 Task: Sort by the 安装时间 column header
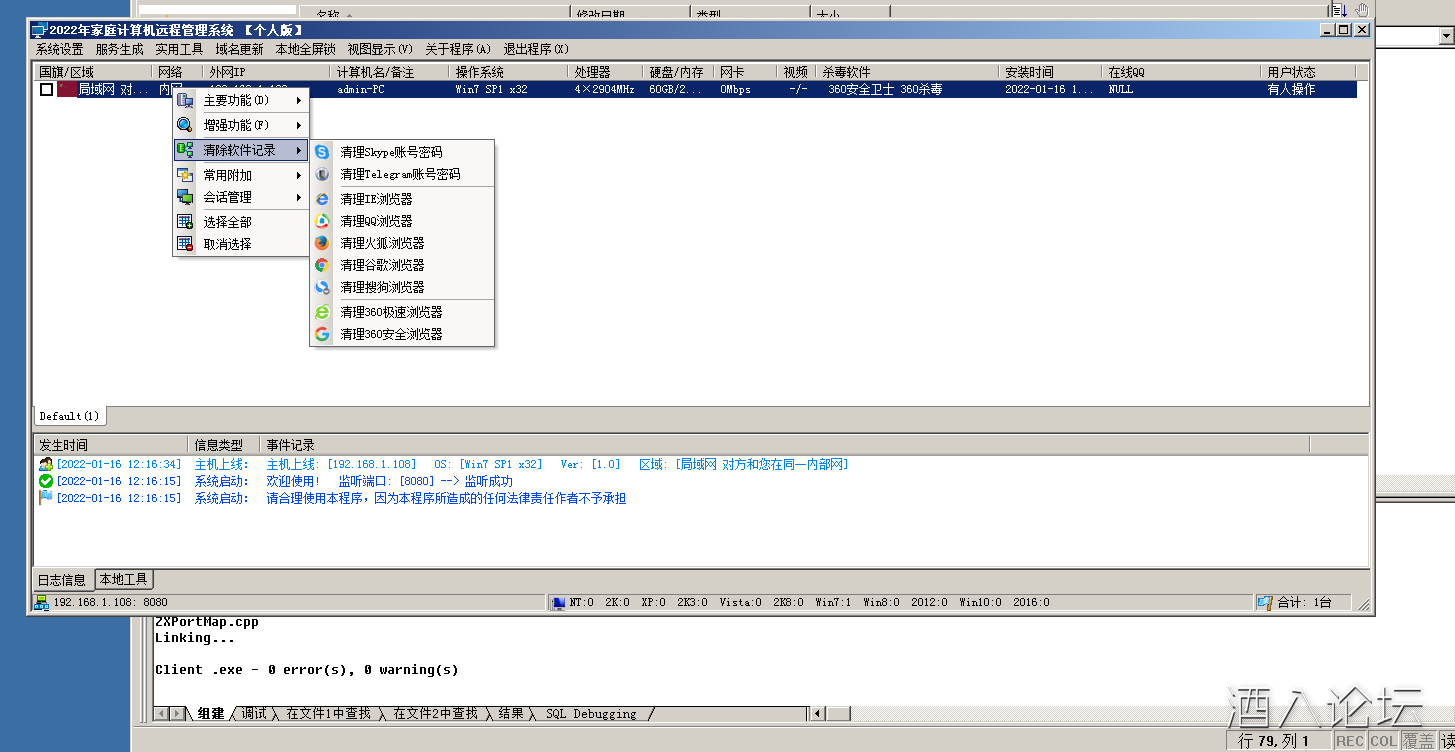click(x=1050, y=72)
